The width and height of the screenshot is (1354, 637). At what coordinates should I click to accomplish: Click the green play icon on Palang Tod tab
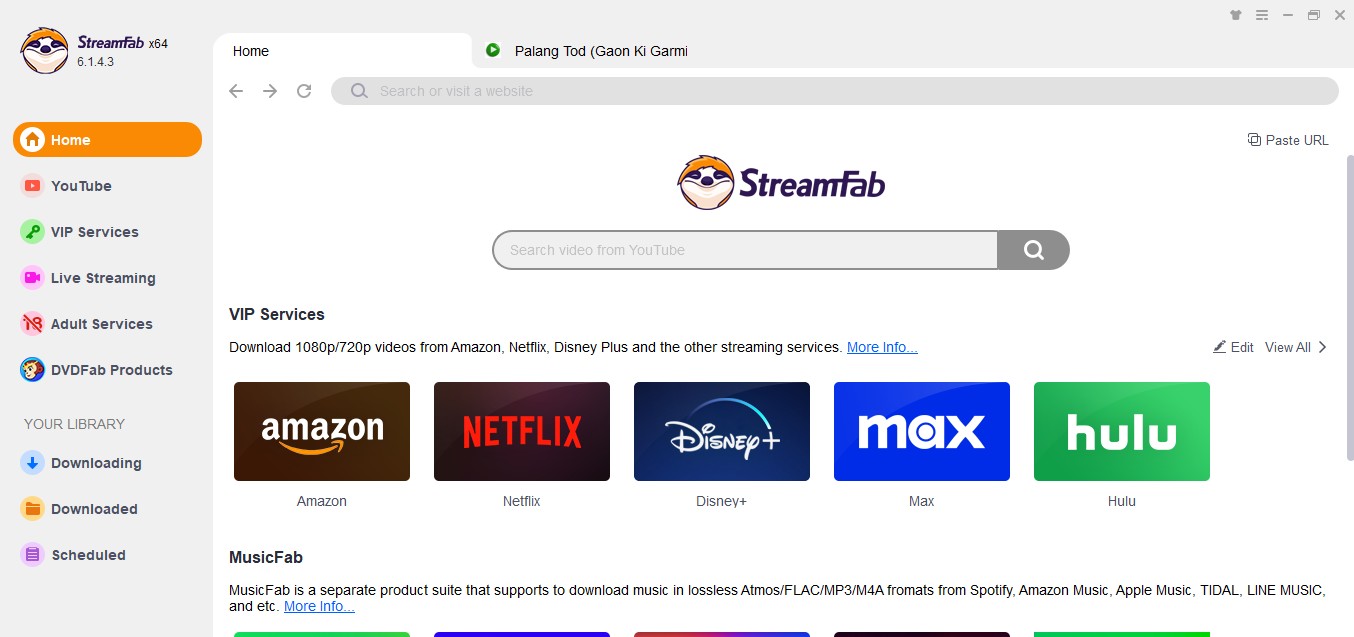click(x=493, y=50)
